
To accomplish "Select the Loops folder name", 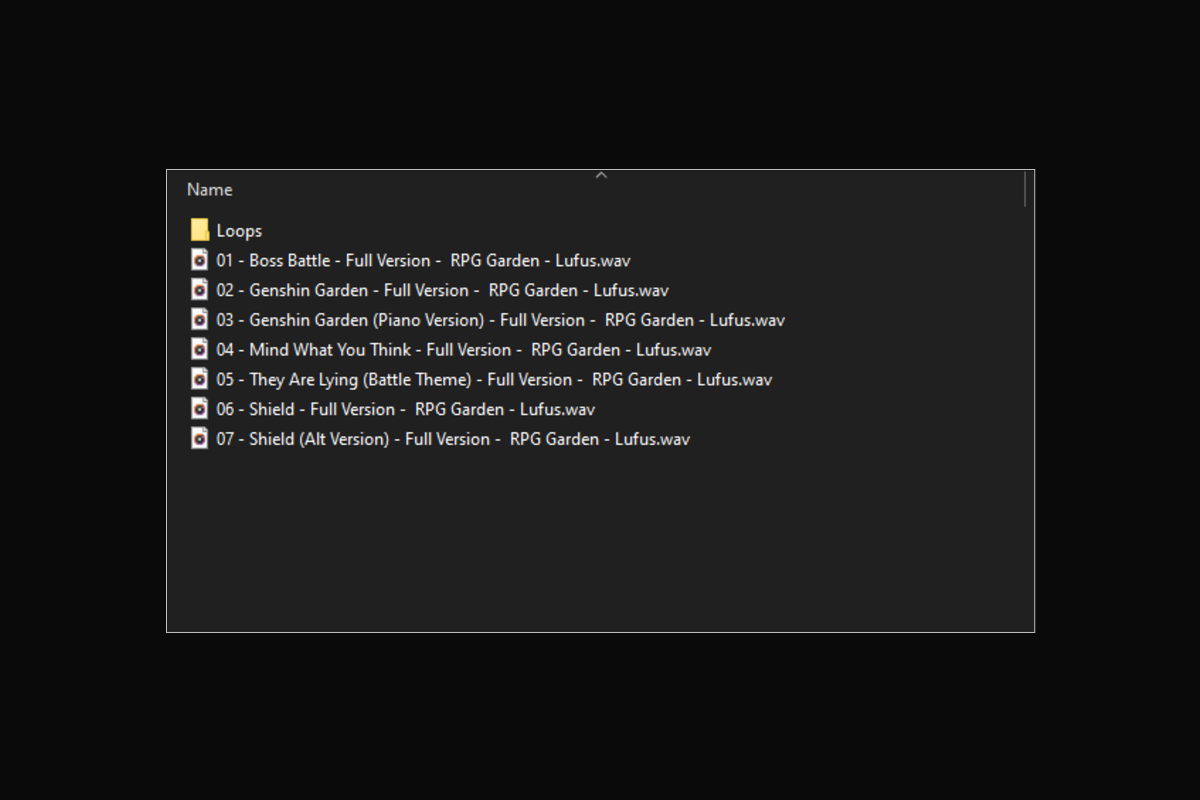I will (239, 231).
